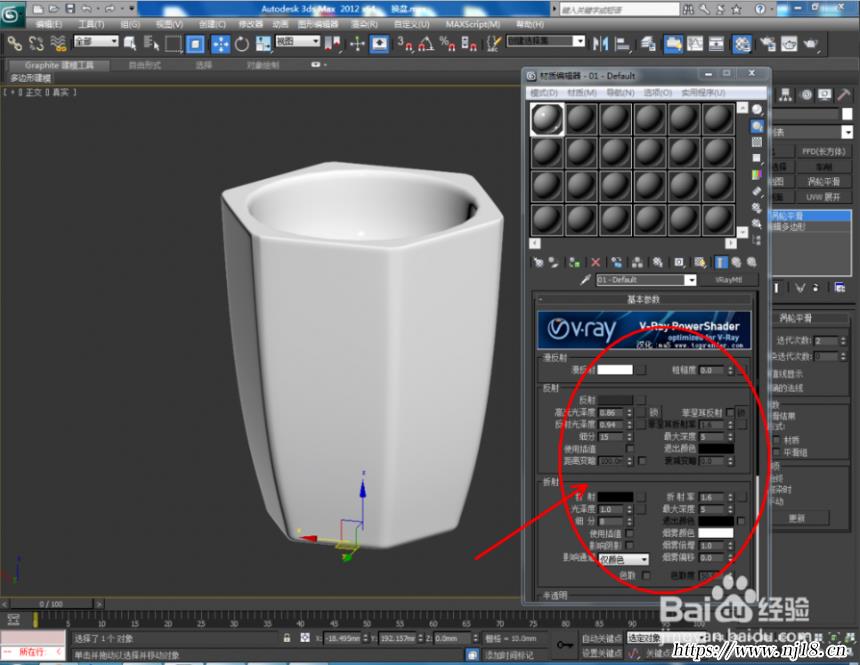Activate the Select and Move tool
Screen dimensions: 860x665
(x=220, y=44)
